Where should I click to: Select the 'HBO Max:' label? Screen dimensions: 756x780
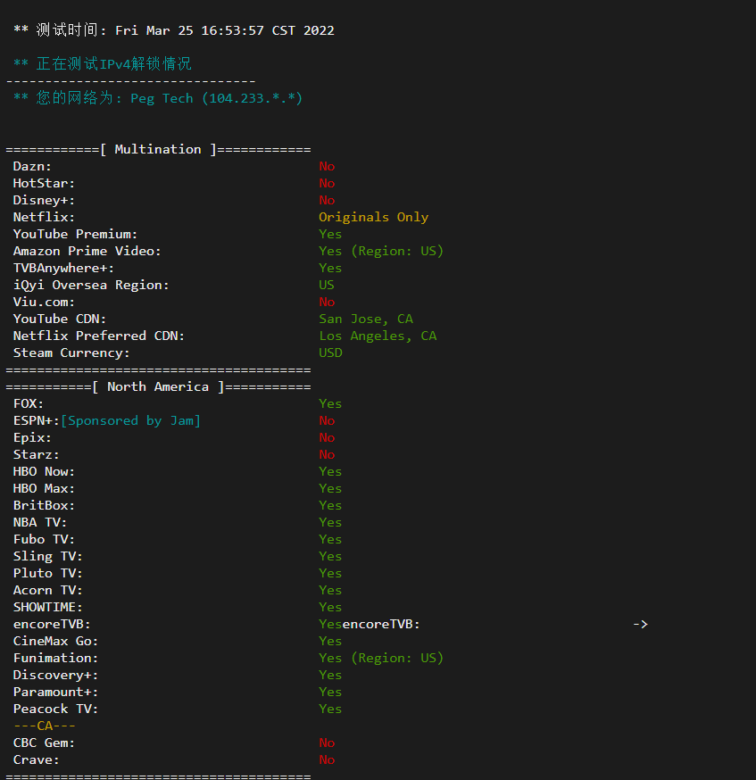coord(44,488)
